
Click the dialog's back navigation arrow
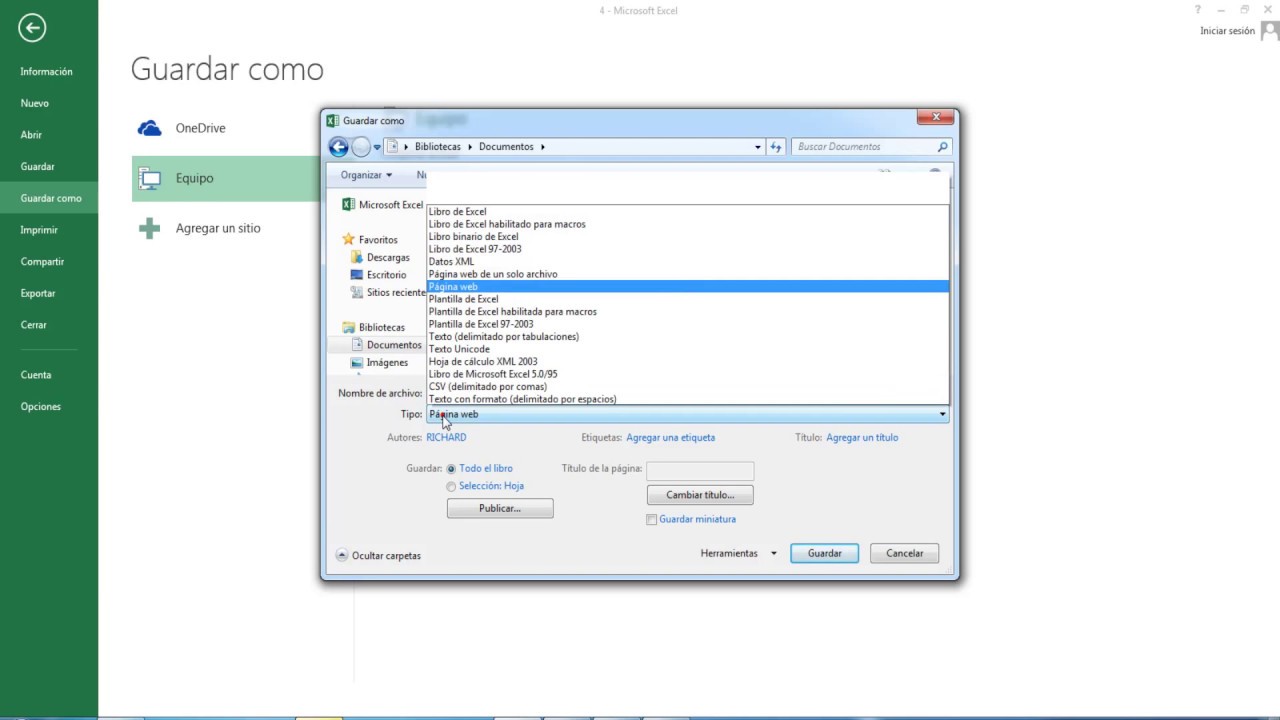[x=338, y=147]
